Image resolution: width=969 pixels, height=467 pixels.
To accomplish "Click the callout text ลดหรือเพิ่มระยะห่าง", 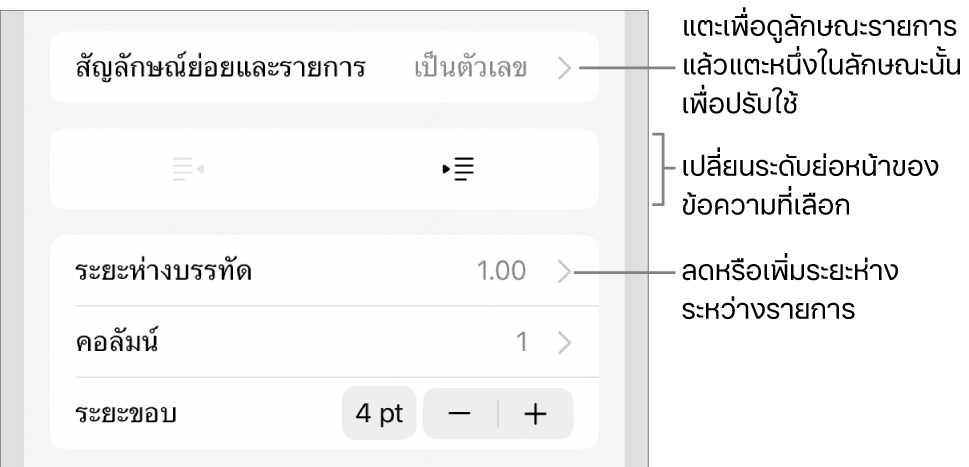I will [790, 272].
